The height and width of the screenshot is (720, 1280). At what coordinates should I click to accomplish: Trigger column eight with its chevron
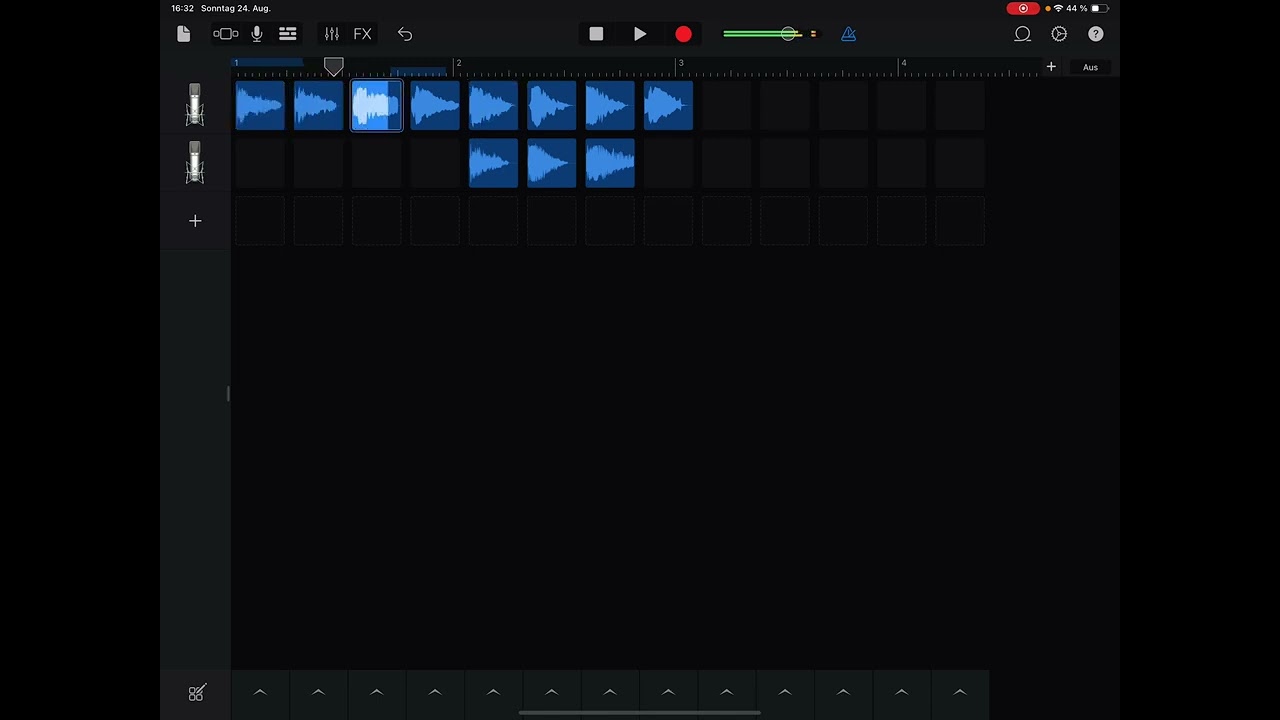tap(668, 692)
